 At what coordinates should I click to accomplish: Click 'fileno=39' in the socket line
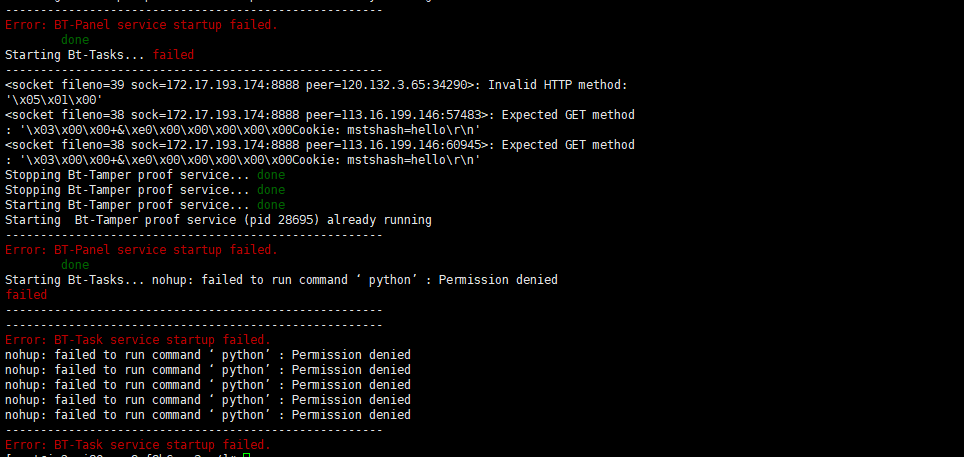tap(92, 85)
